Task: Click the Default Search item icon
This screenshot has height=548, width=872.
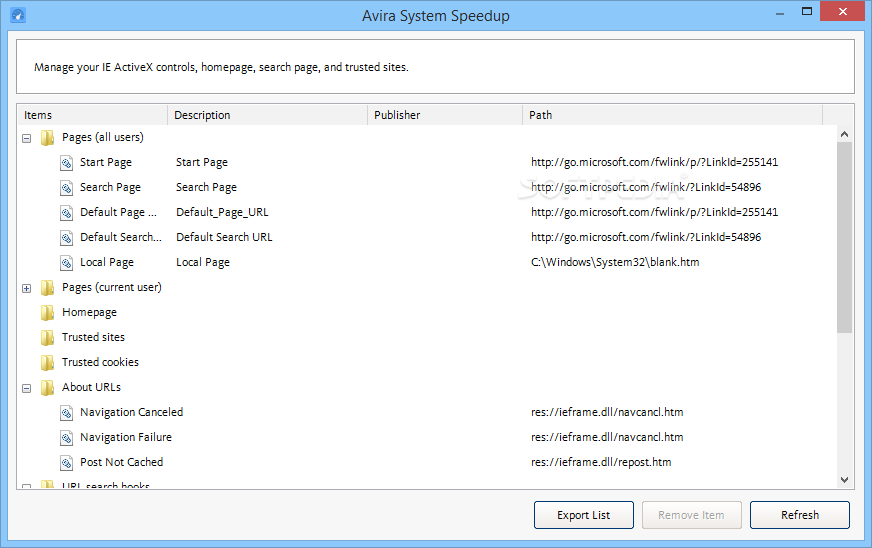Action: (x=66, y=238)
